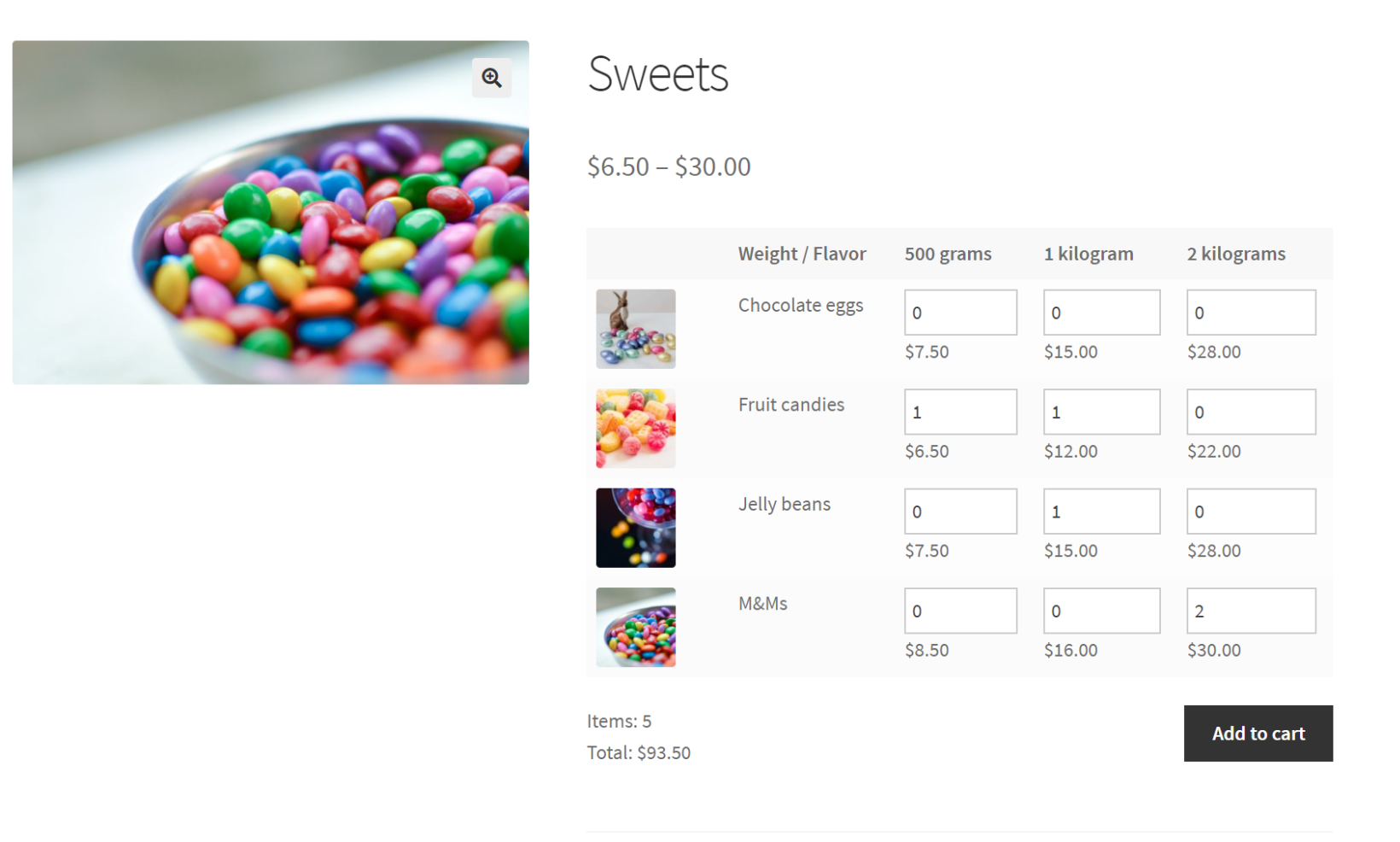Viewport: 1400px width, 842px height.
Task: Focus Chocolate eggs 500 grams quantity field
Action: (960, 313)
